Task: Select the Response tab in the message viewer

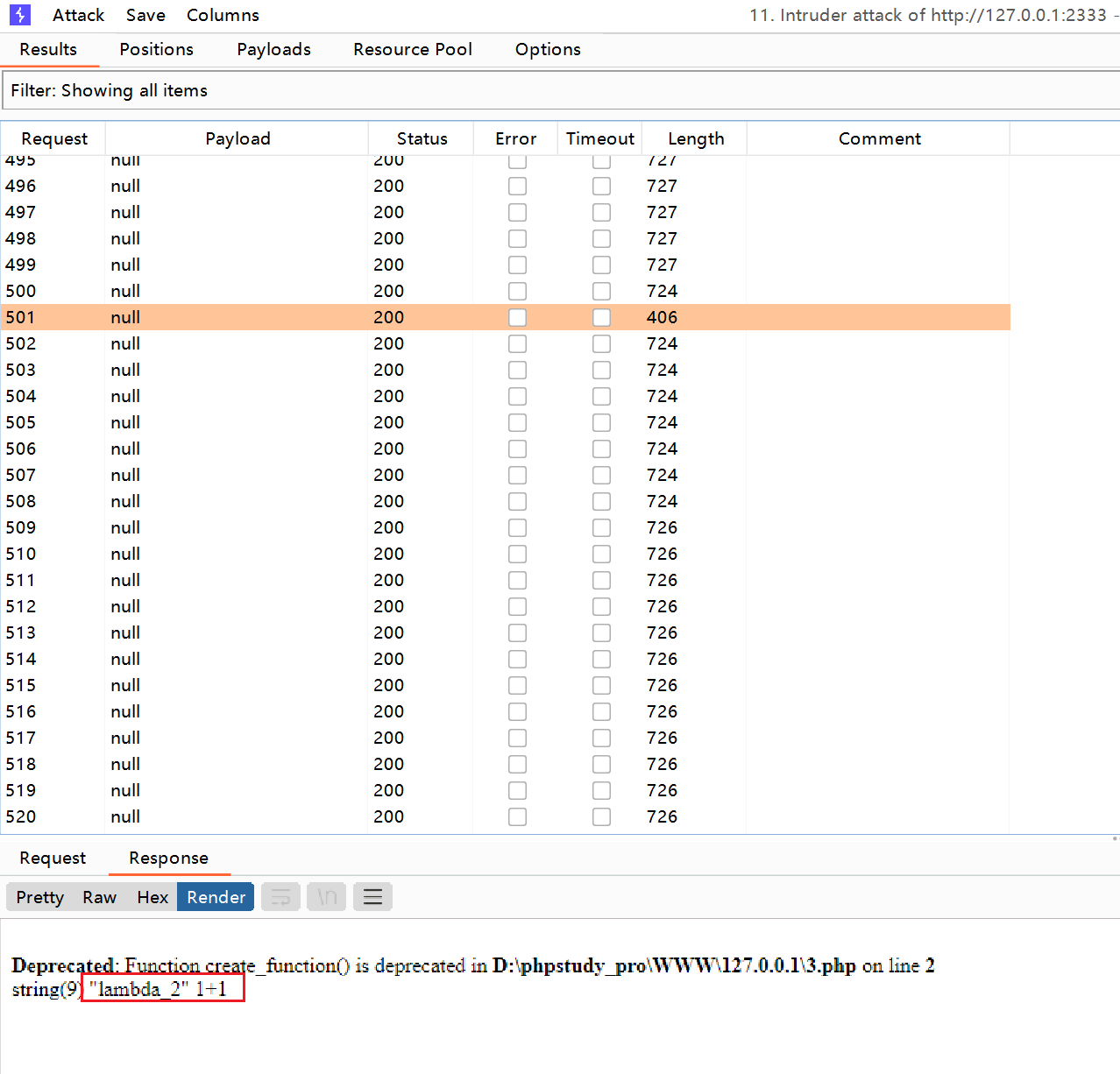Action: (x=168, y=858)
